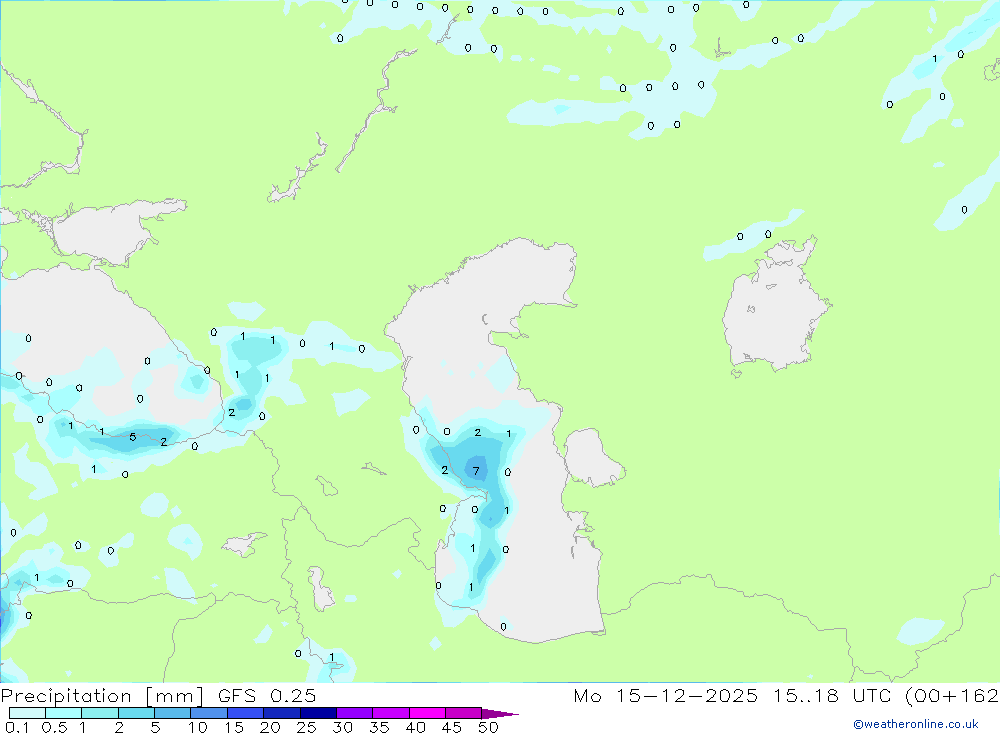Click the '25' legend scale label
Viewport: 1000px width, 733px height.
tap(307, 727)
